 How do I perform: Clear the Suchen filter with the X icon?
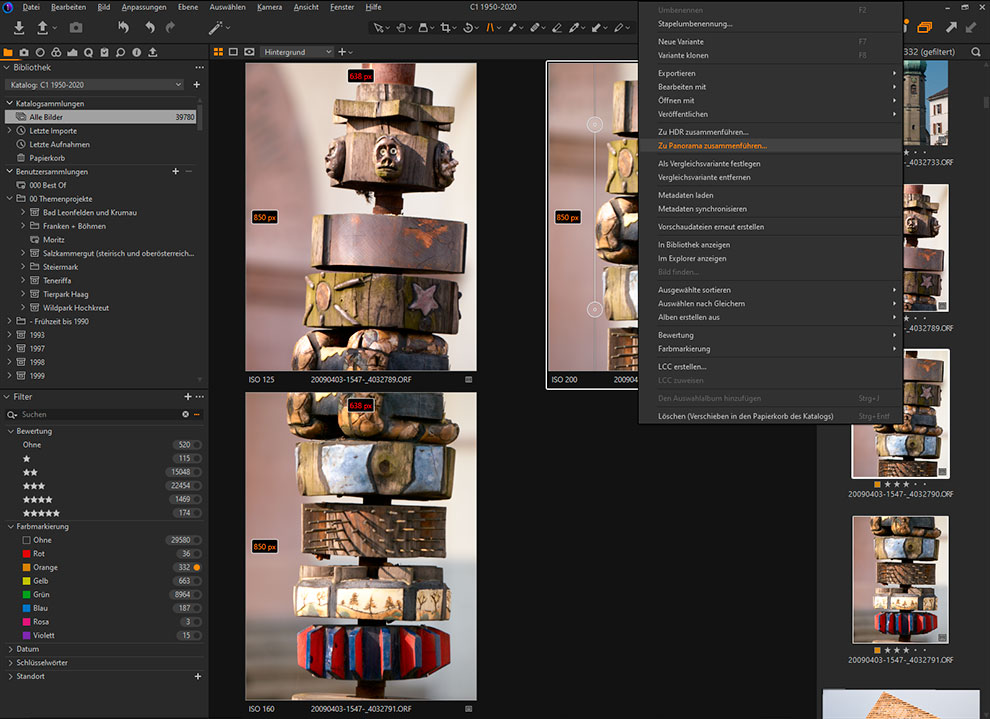(x=186, y=415)
